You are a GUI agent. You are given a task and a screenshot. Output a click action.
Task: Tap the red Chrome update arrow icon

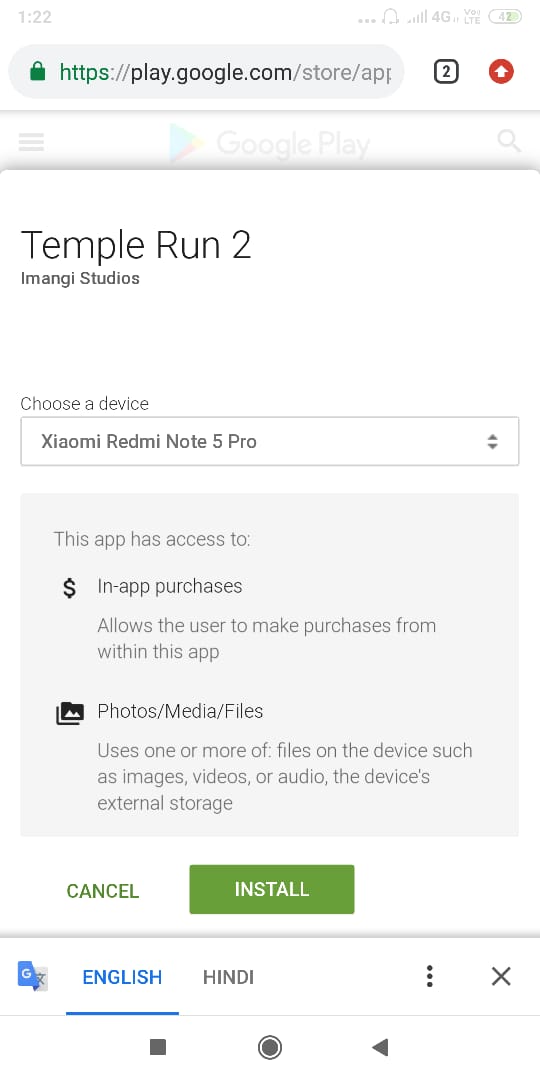point(501,72)
